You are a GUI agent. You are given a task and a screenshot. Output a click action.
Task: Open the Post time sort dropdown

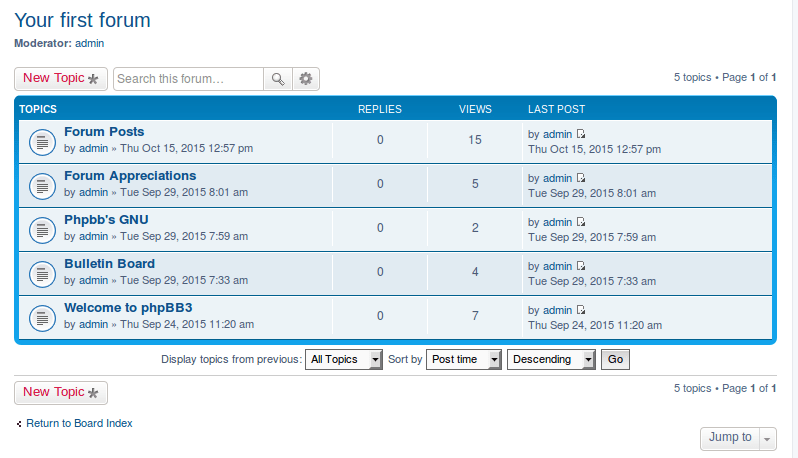click(464, 359)
